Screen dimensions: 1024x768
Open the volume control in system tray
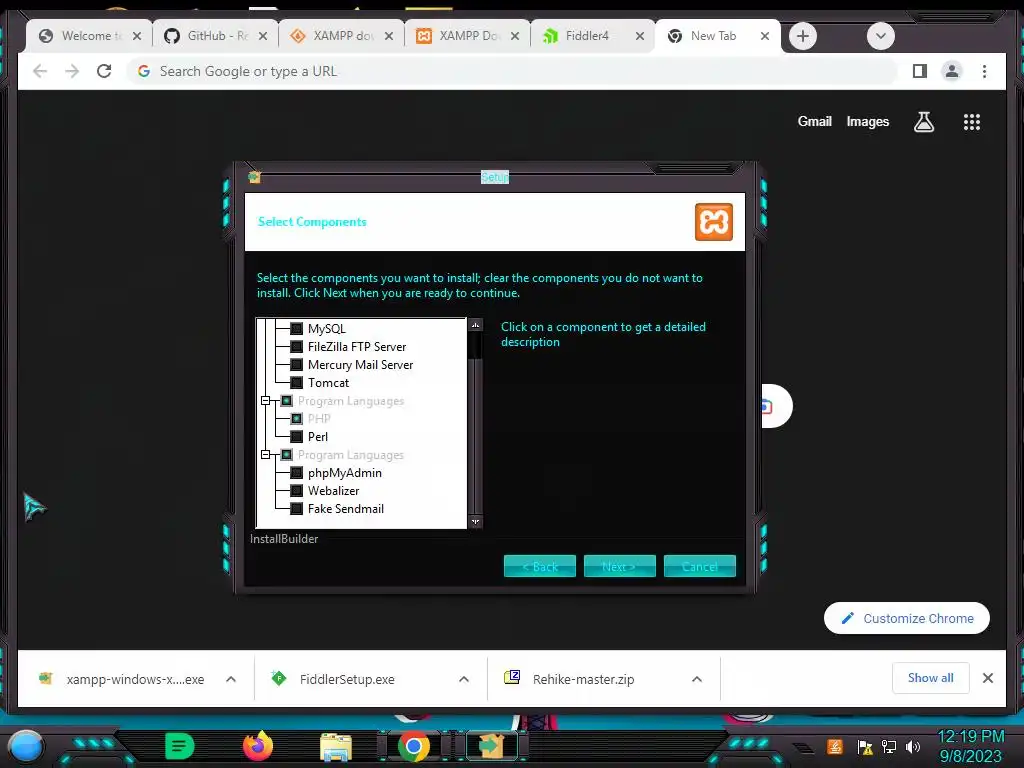[x=913, y=746]
